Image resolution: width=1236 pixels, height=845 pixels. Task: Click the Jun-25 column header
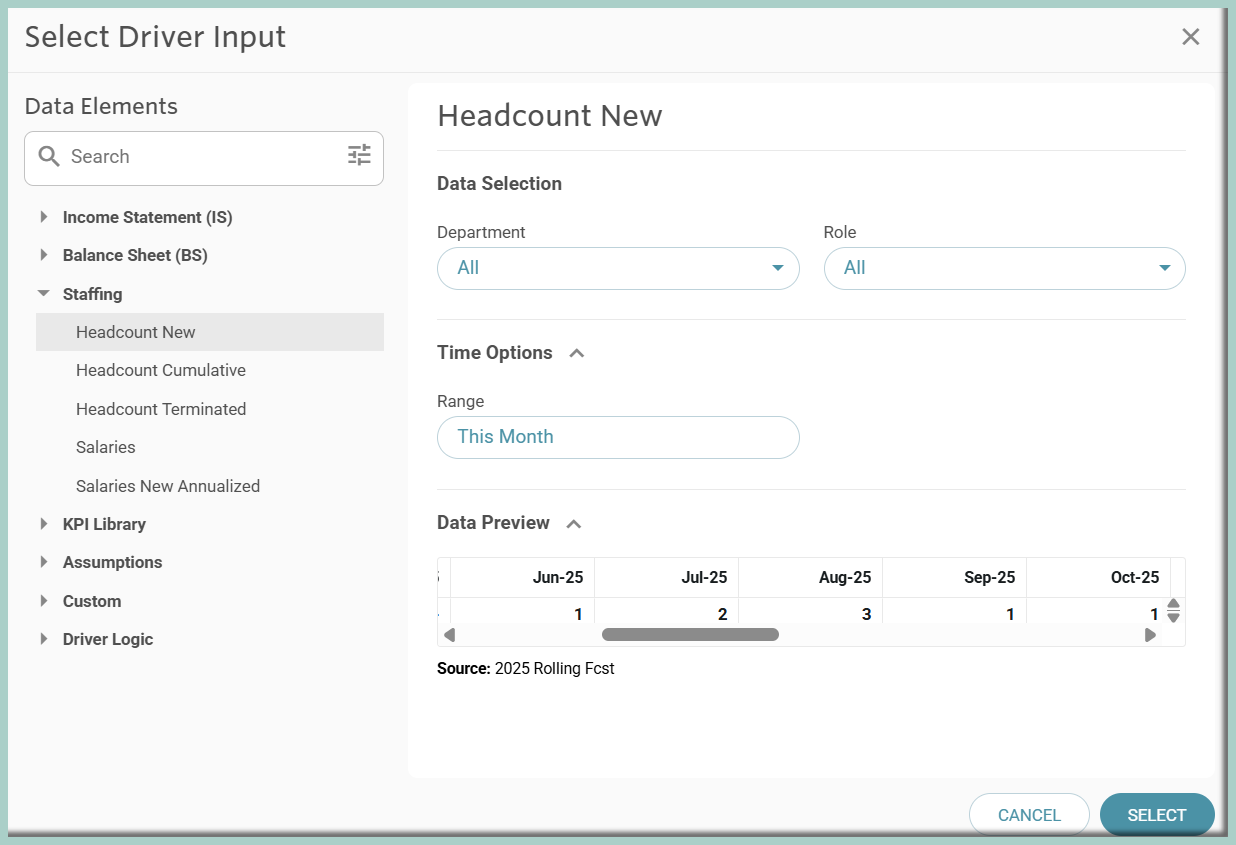tap(523, 577)
